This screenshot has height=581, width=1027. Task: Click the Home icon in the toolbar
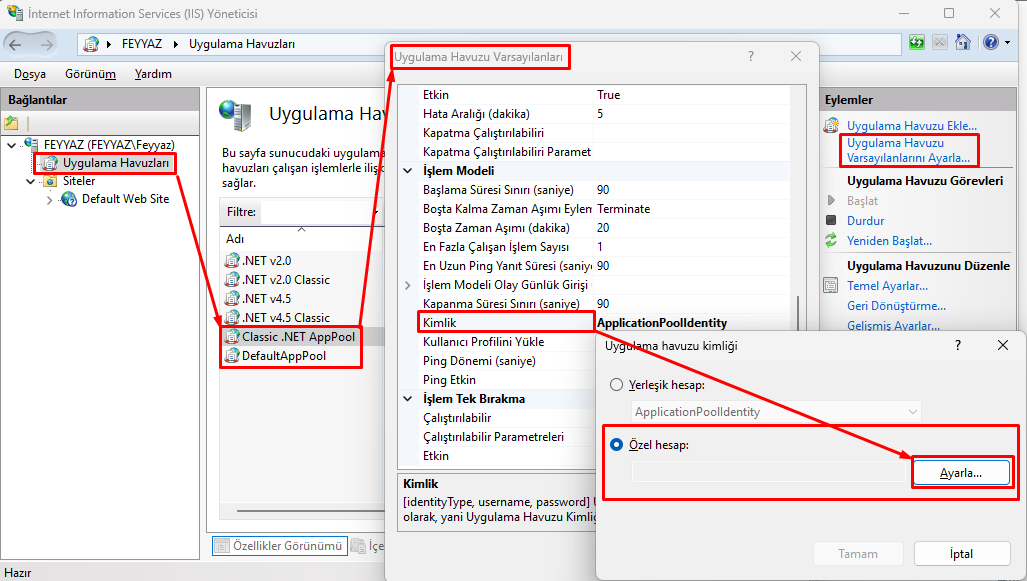tap(962, 43)
